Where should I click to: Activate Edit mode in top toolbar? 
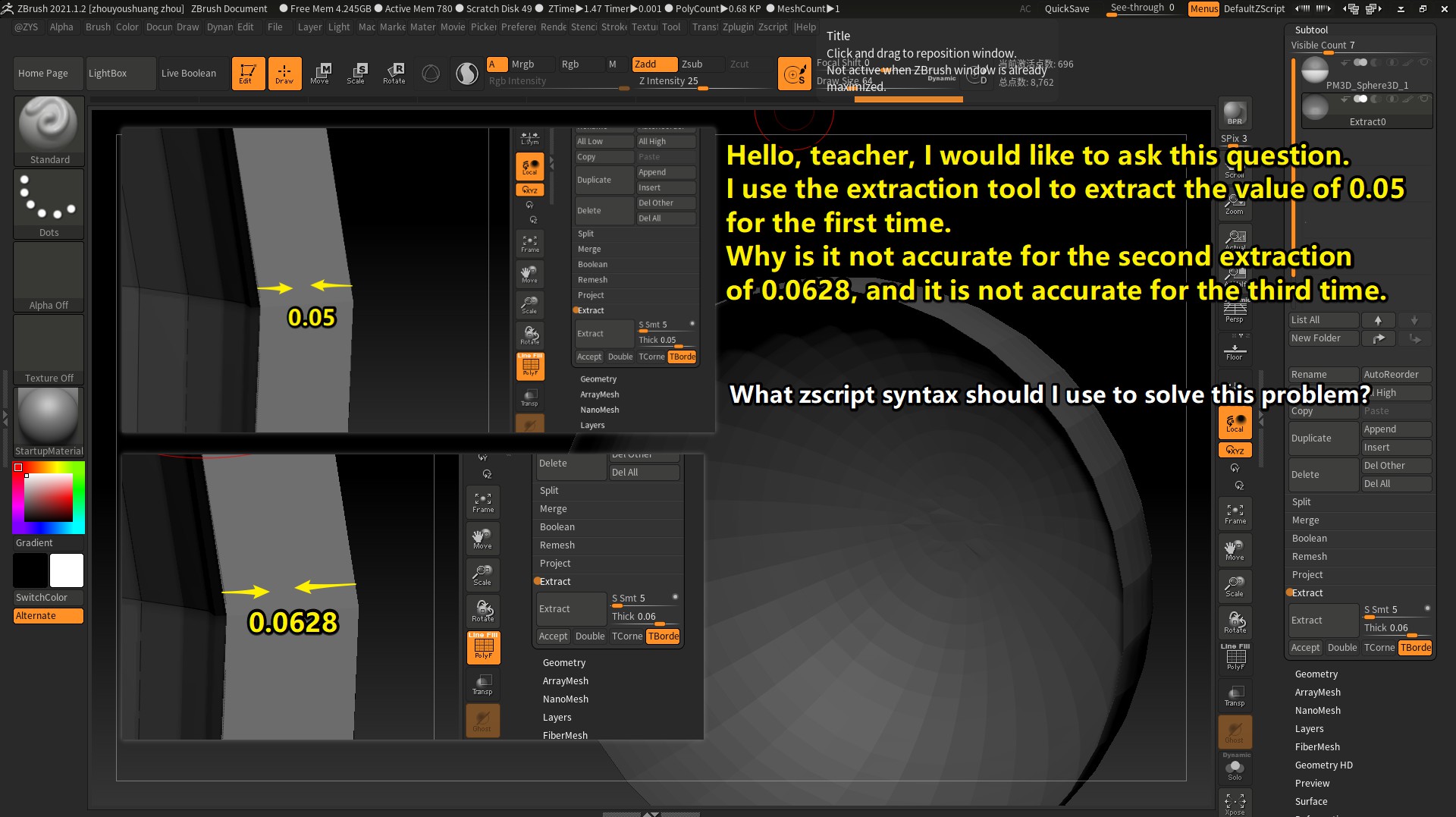click(x=248, y=73)
